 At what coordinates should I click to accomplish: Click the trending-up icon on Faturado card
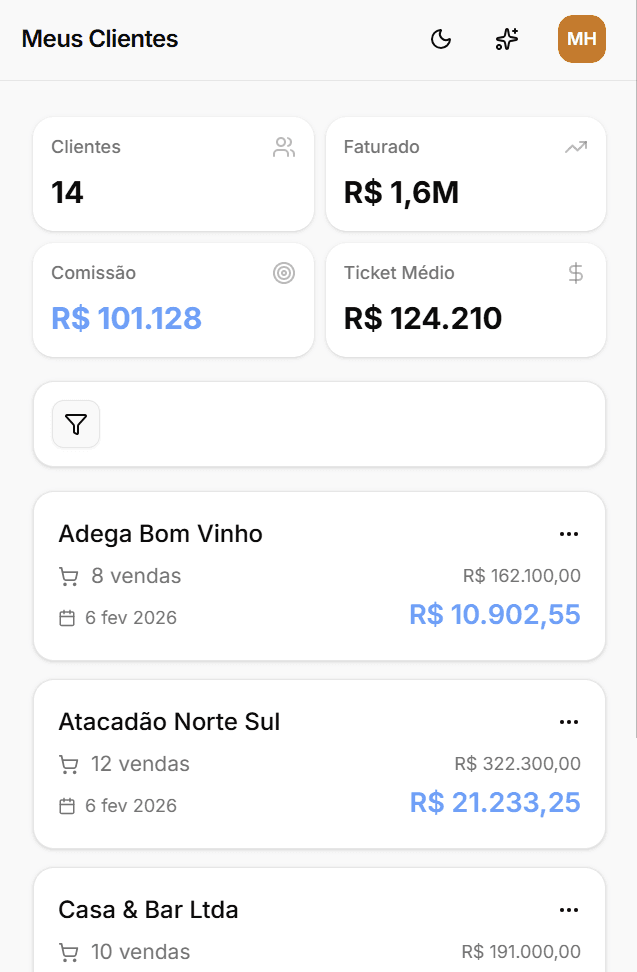pyautogui.click(x=575, y=148)
